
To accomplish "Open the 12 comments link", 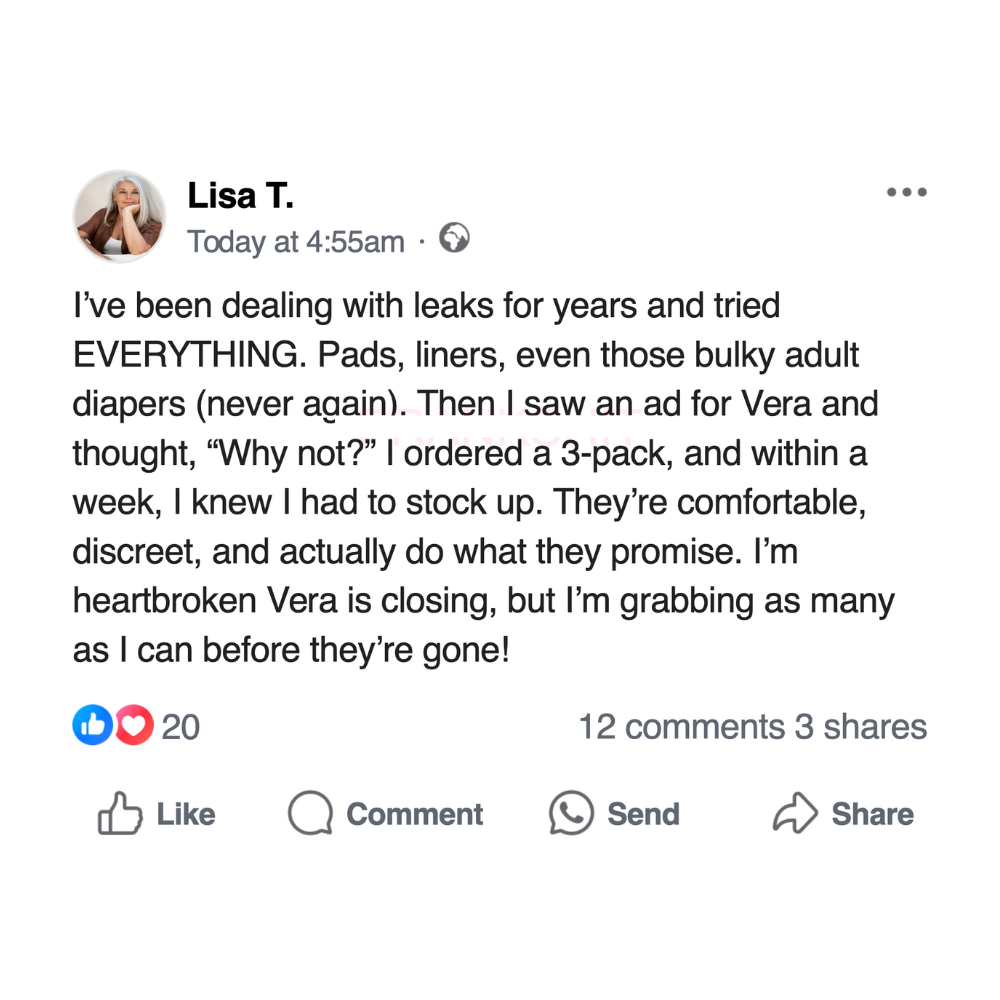I will tap(682, 727).
